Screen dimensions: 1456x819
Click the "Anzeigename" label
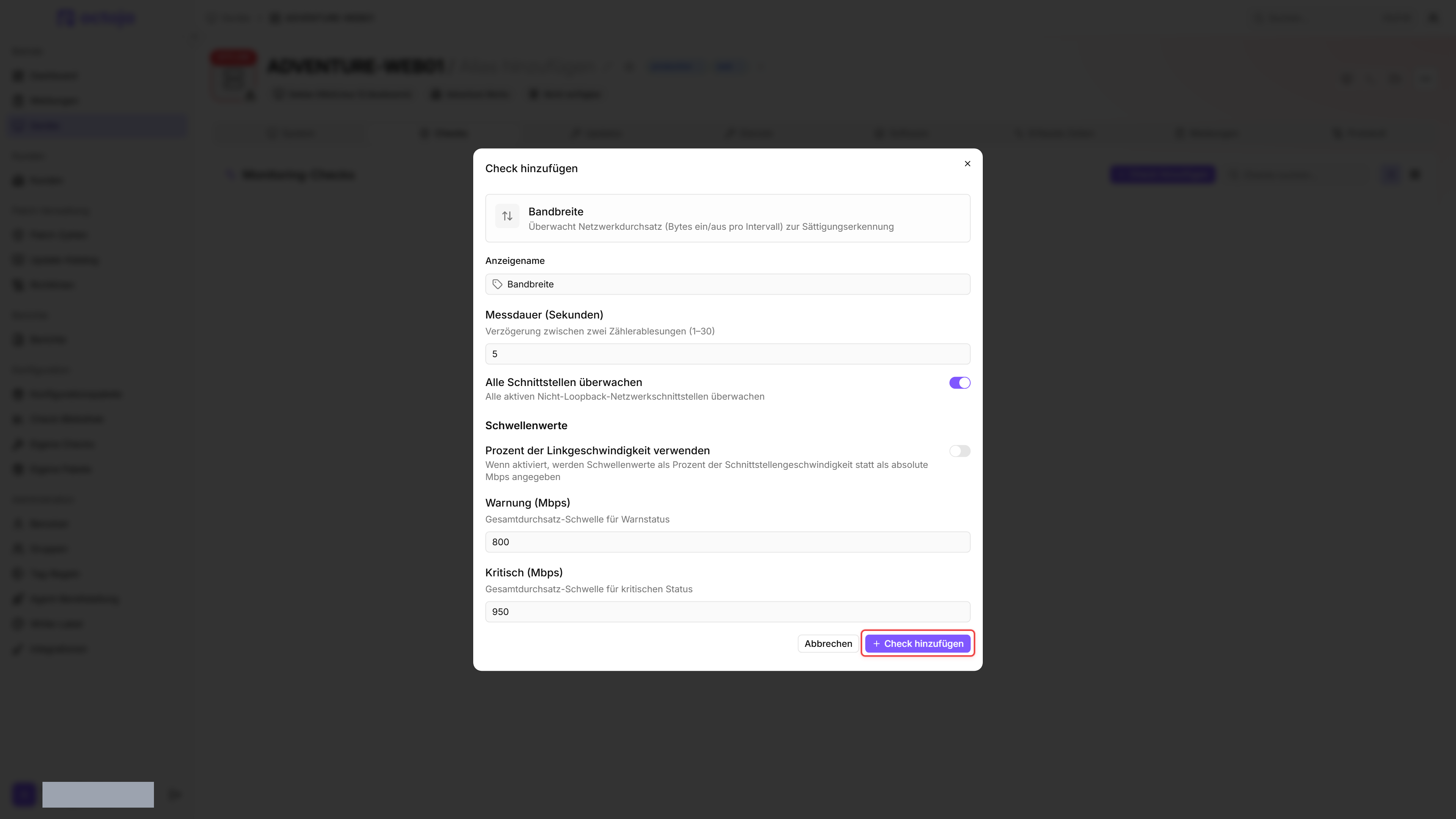515,260
